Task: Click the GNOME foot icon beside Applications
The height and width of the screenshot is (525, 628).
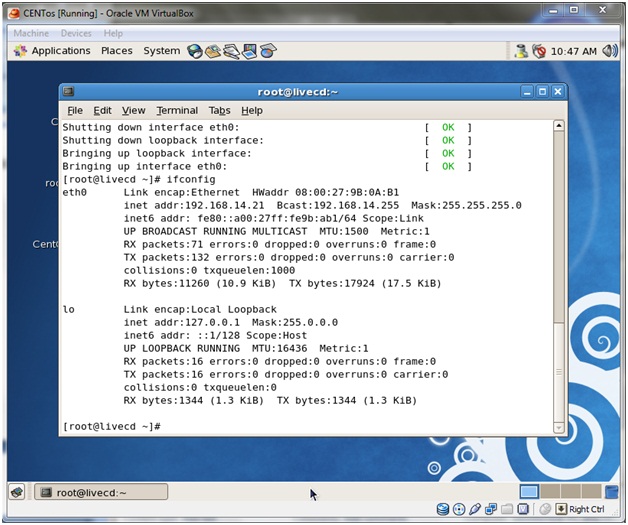Action: [x=20, y=51]
